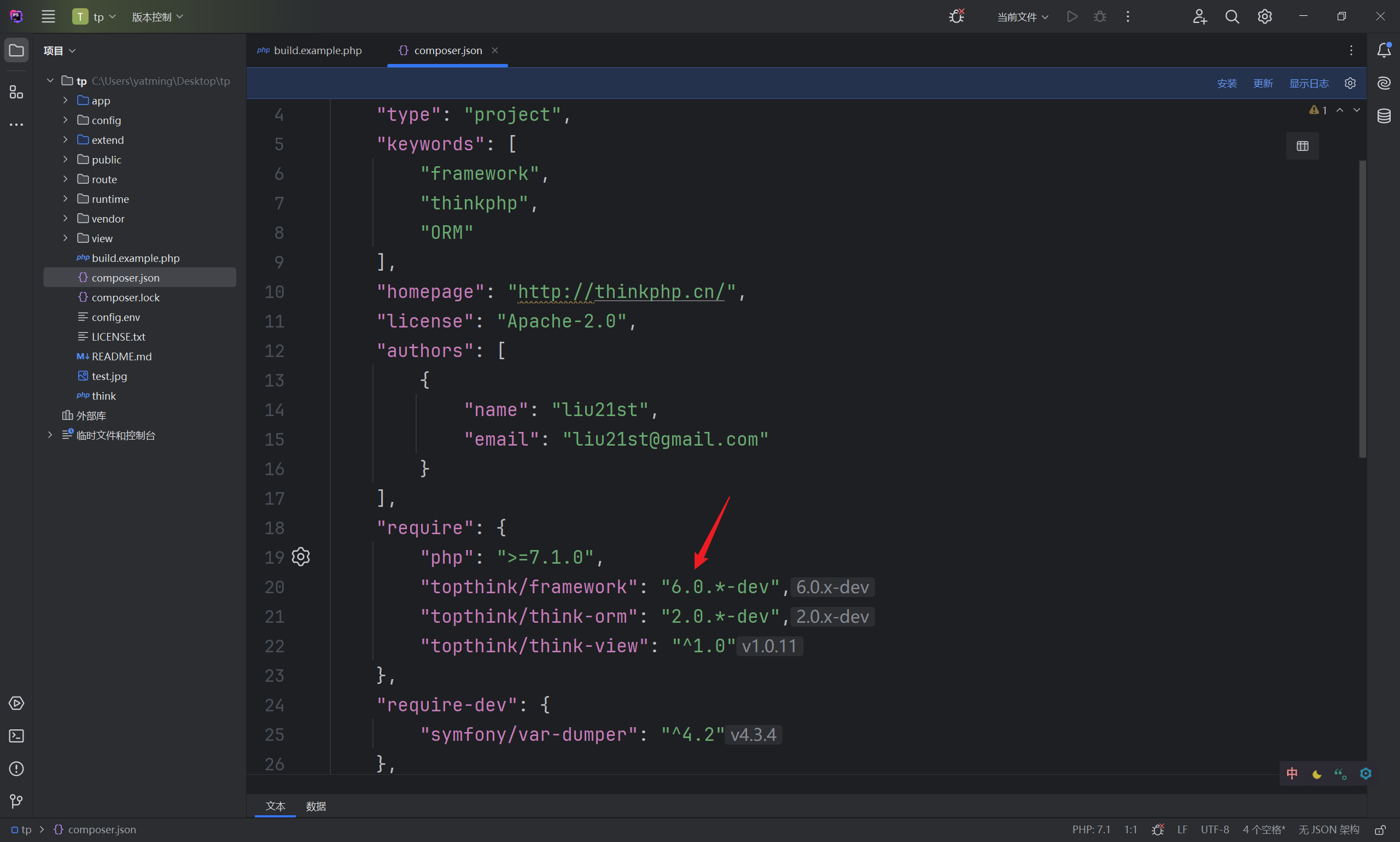Open the Notifications bell icon

click(1384, 50)
